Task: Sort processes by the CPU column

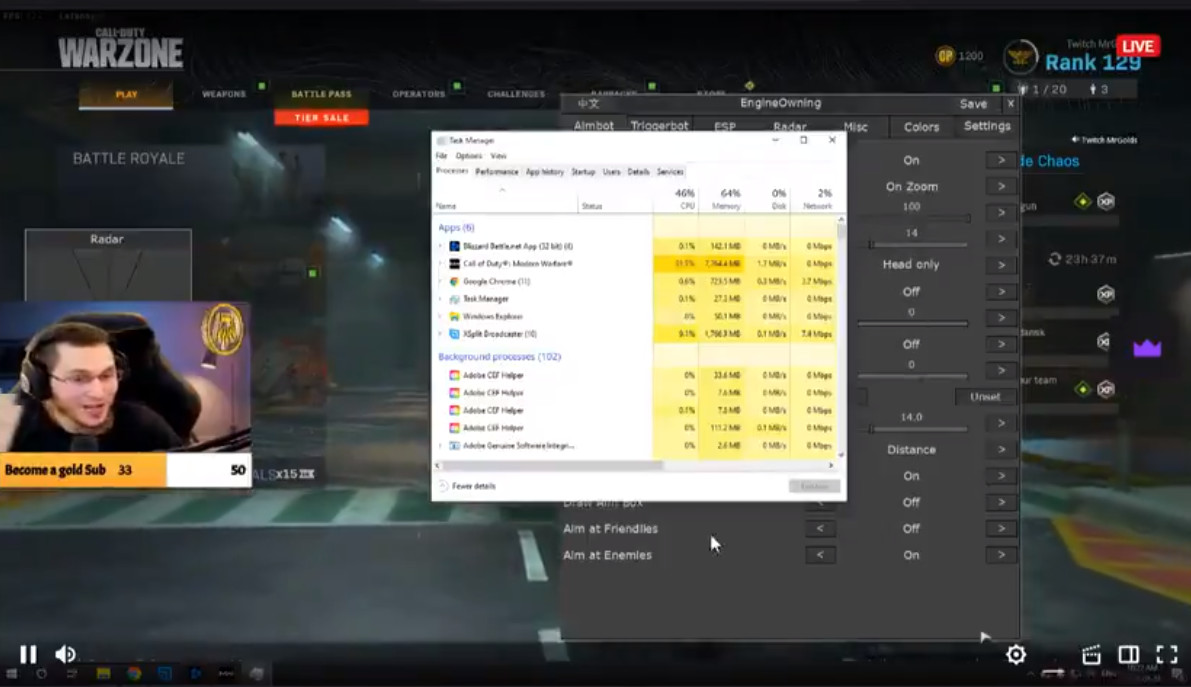Action: point(675,199)
